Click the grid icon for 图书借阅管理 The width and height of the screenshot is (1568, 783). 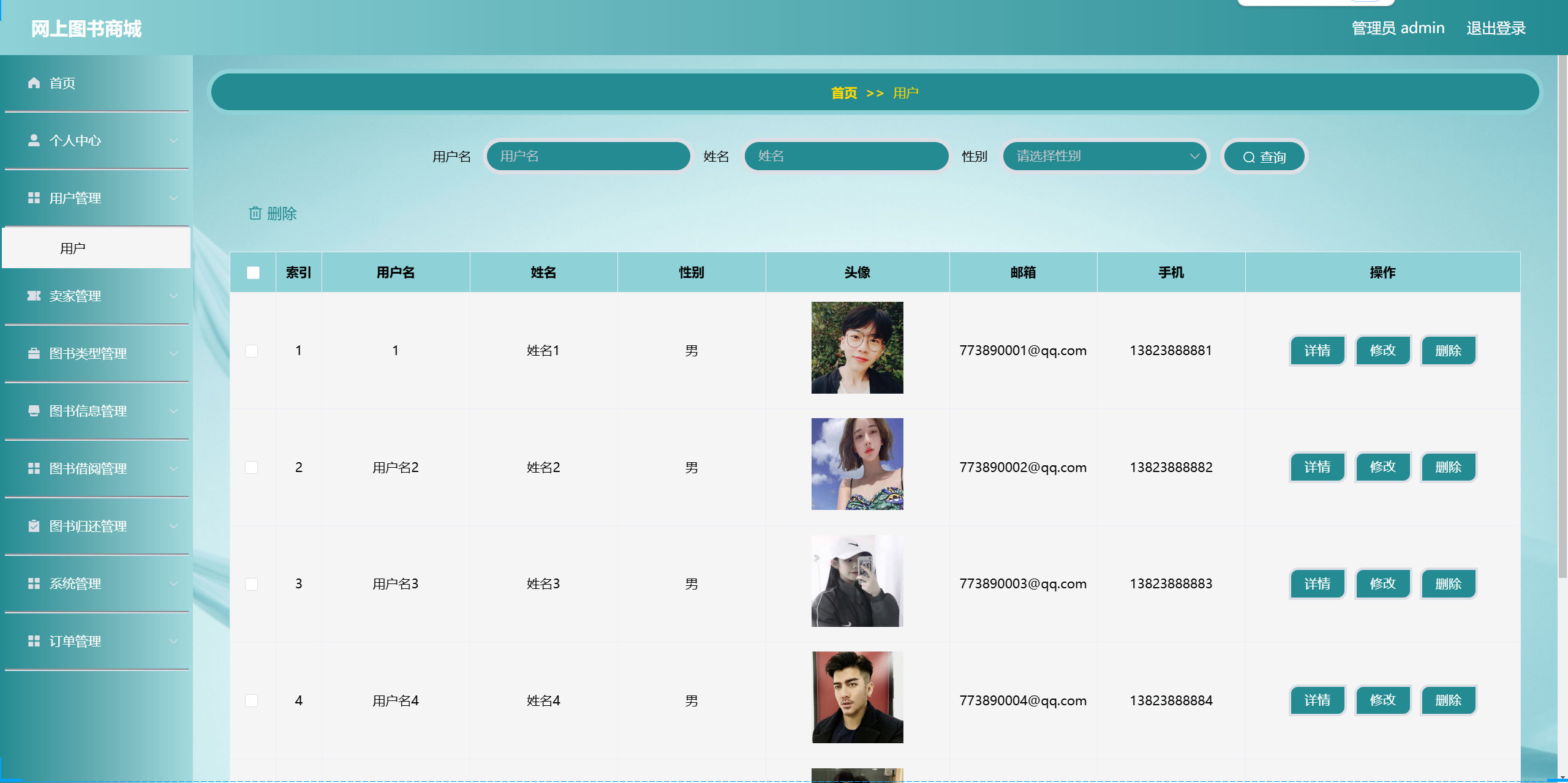(34, 468)
